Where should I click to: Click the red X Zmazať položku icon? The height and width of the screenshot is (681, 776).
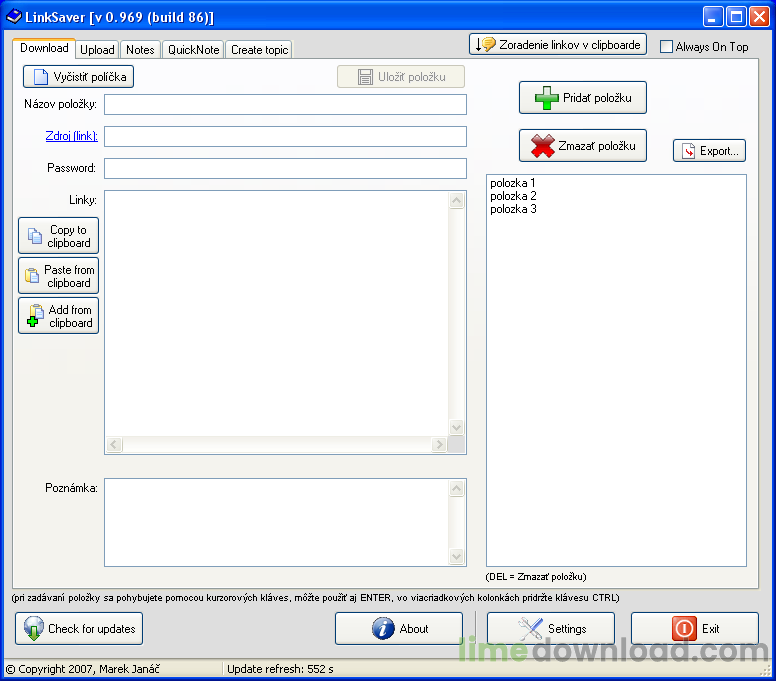542,146
